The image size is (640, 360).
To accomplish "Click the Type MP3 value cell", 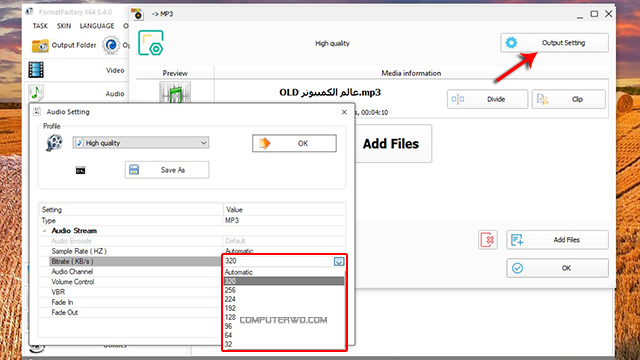I will 284,220.
